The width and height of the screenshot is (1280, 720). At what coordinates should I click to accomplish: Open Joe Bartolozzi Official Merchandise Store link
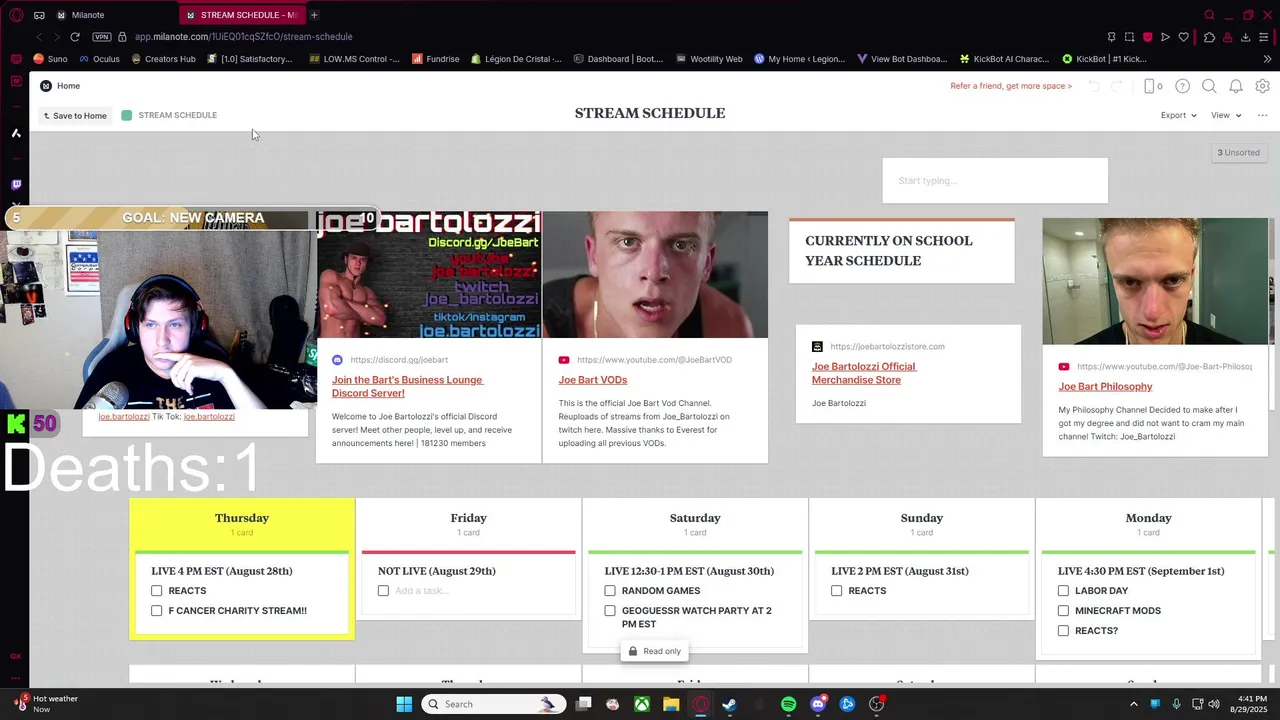click(x=864, y=373)
